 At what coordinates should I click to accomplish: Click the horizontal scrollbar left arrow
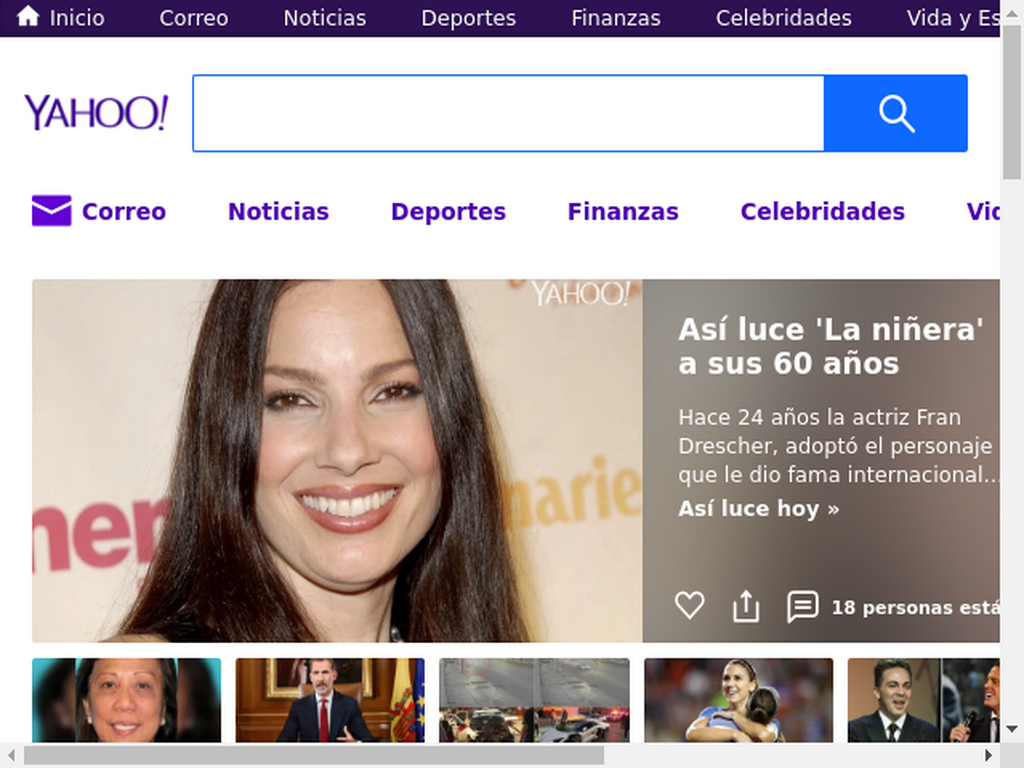[x=11, y=756]
